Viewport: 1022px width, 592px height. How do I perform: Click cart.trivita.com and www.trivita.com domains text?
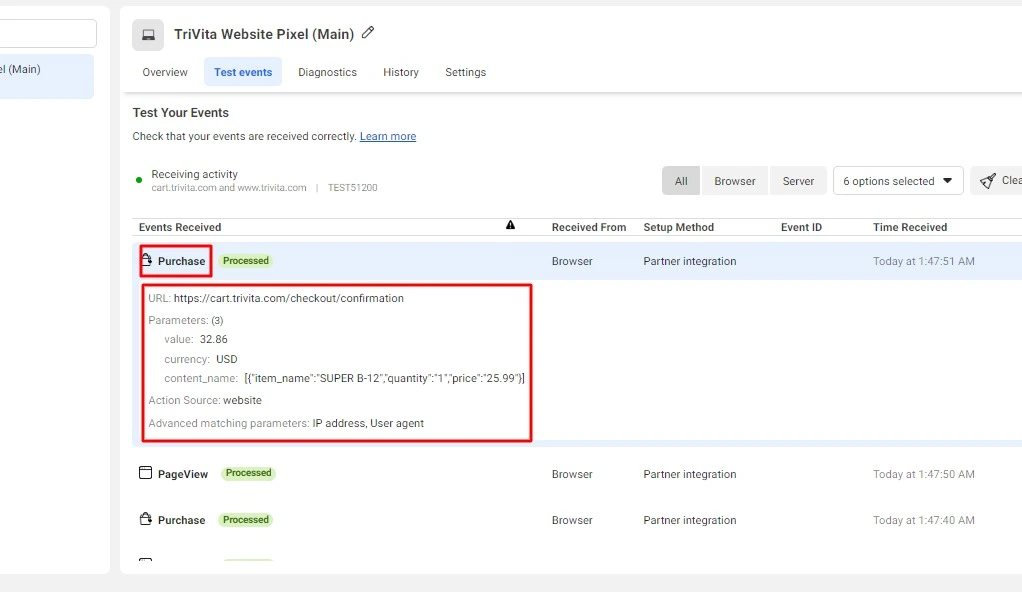(x=229, y=188)
